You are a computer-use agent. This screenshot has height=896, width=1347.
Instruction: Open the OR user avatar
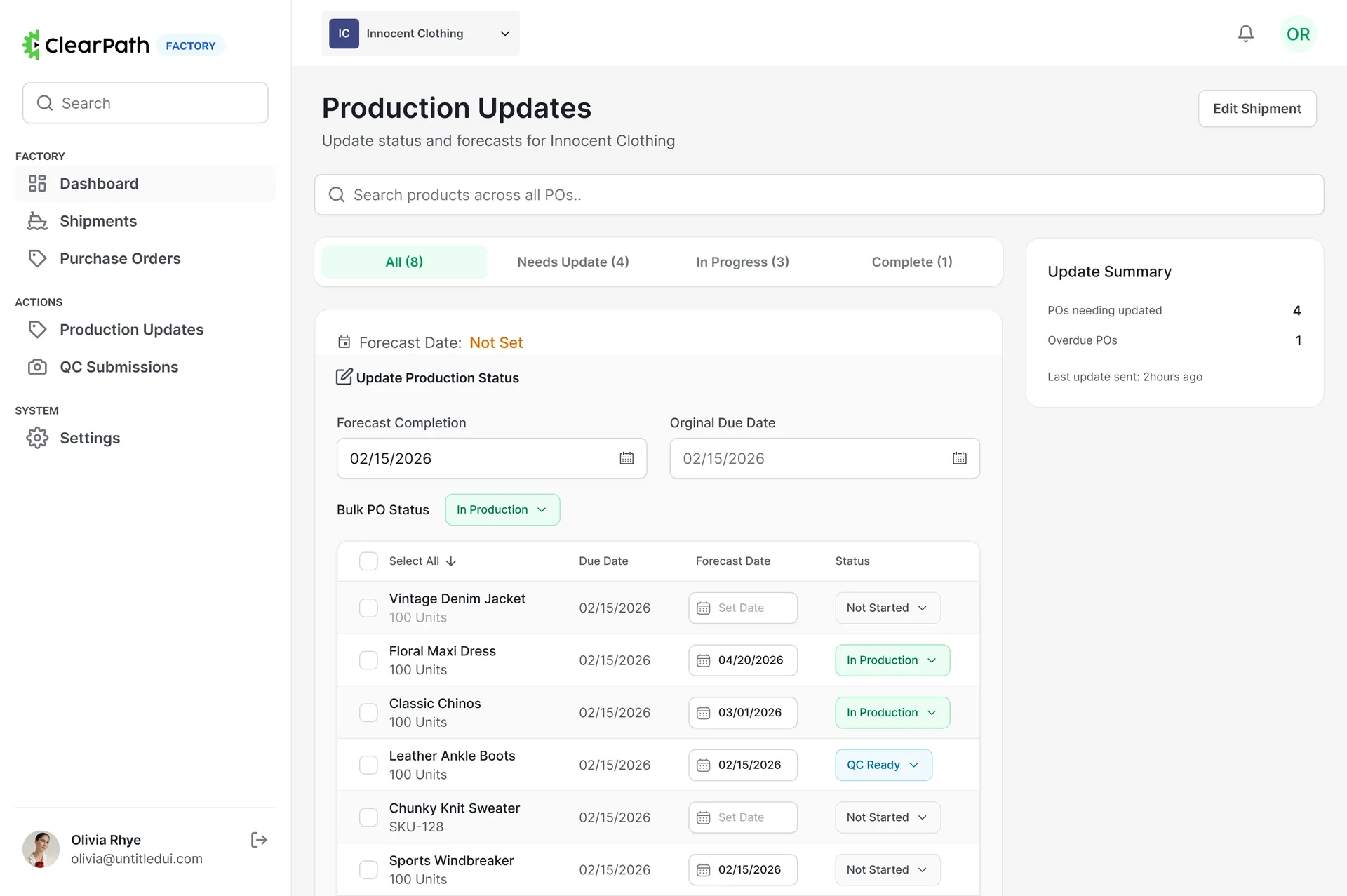(x=1298, y=34)
